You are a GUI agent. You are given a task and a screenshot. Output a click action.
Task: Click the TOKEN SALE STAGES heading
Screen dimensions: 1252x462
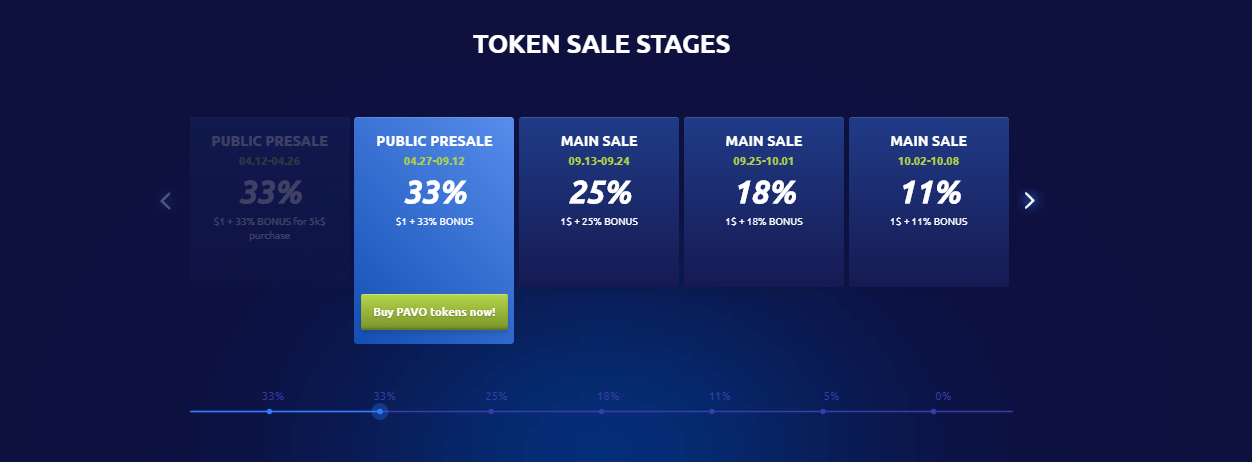[602, 44]
